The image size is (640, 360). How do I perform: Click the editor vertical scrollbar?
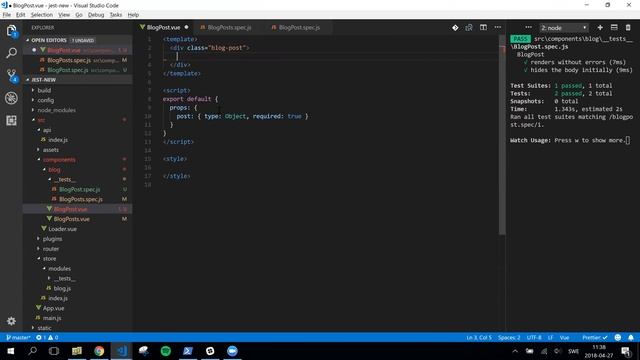point(502,135)
